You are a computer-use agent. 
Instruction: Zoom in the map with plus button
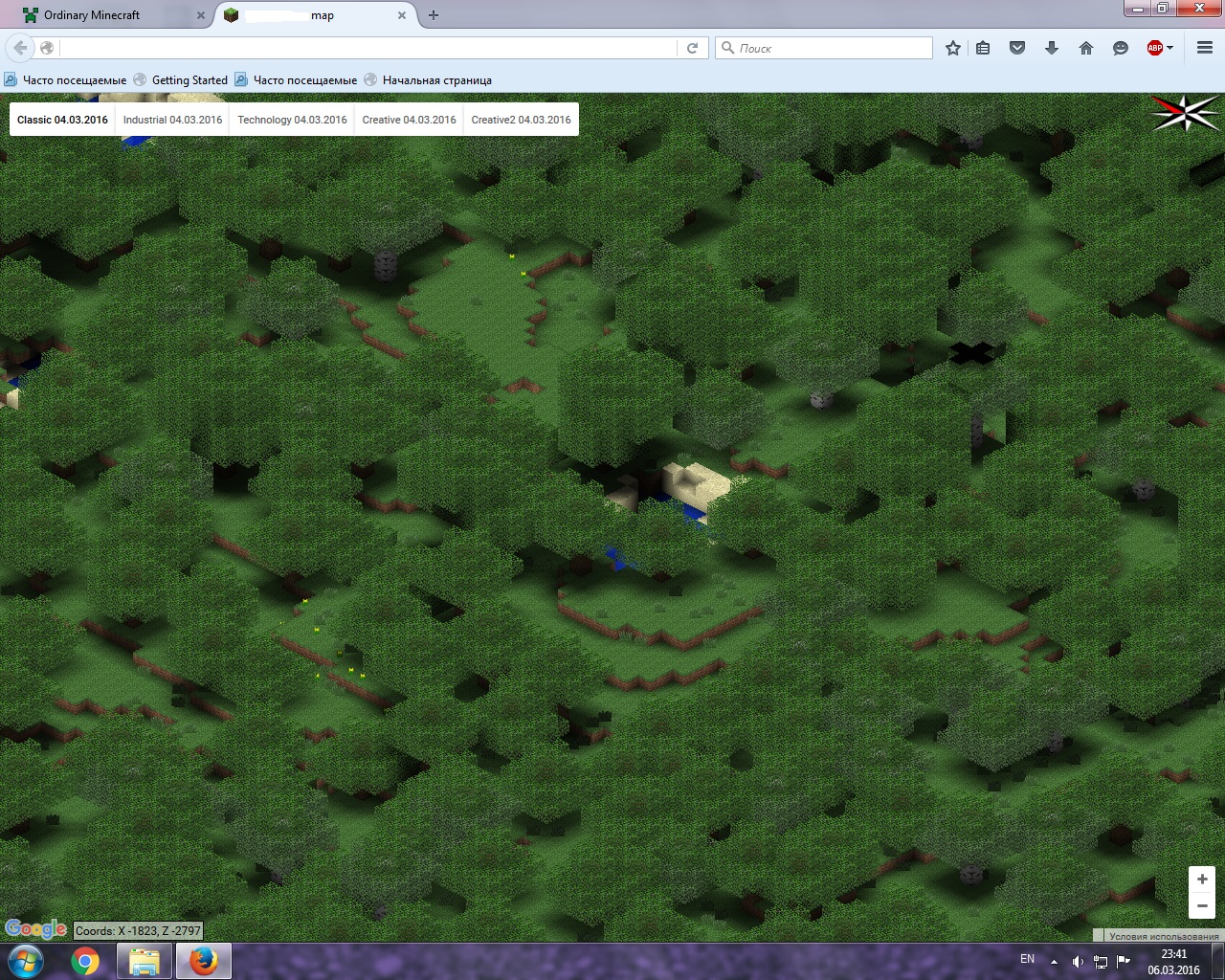point(1202,880)
